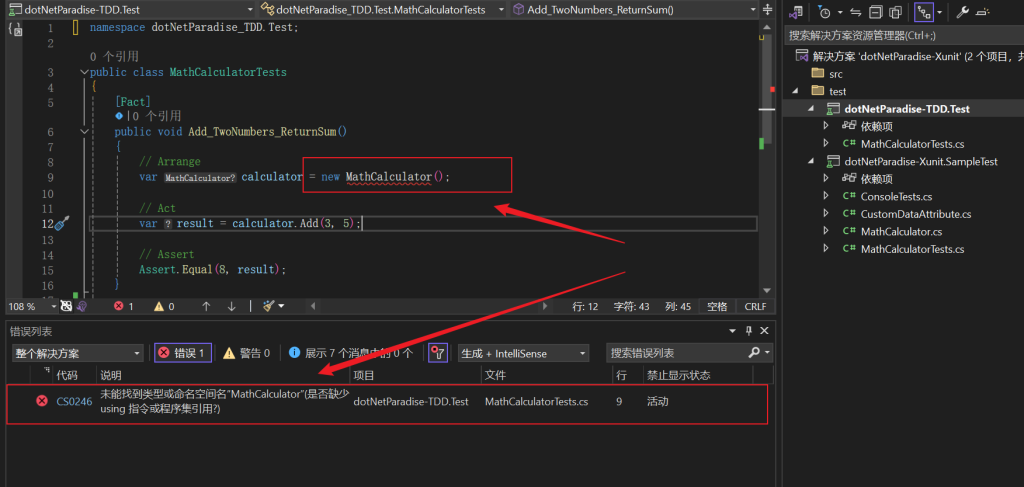Open the code cleanup dropdown arrow

click(x=281, y=306)
